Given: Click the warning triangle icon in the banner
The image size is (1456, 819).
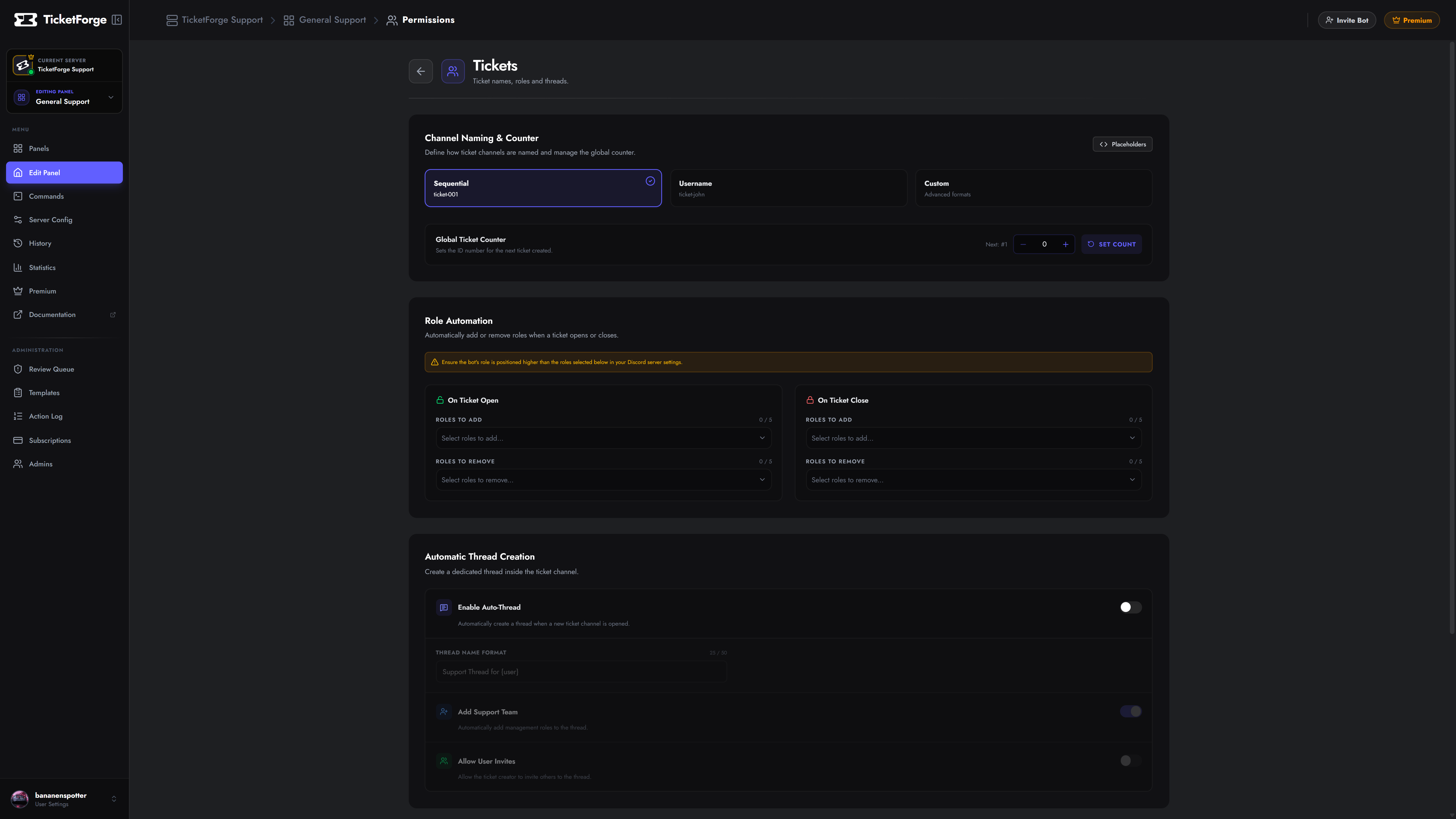Looking at the screenshot, I should [435, 362].
